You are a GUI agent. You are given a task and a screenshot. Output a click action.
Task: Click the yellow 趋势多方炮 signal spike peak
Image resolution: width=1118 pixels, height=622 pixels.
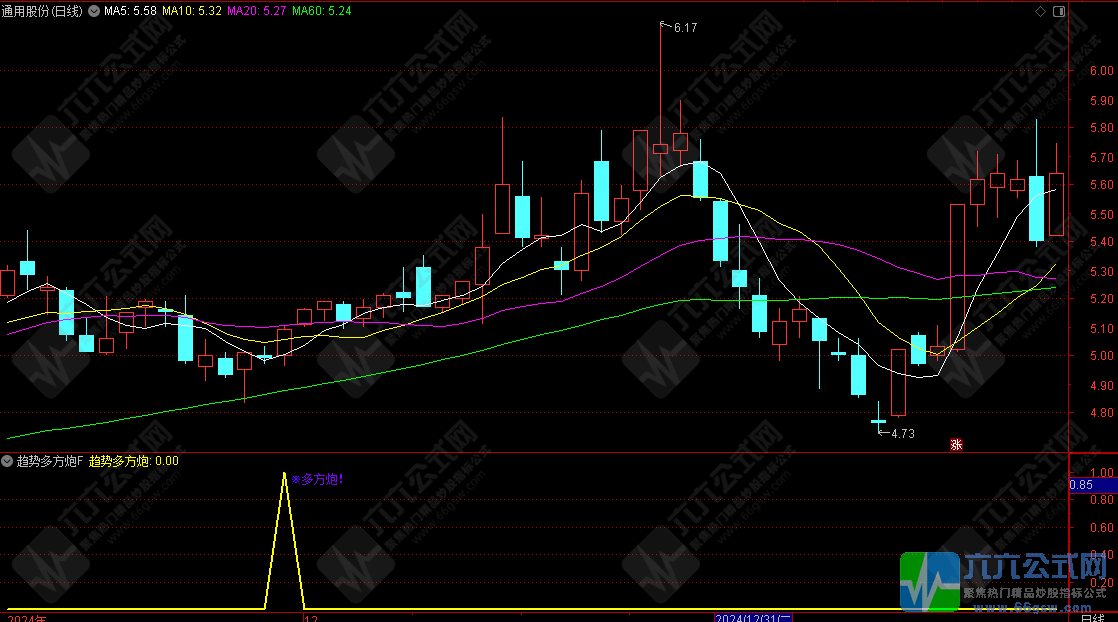pyautogui.click(x=285, y=475)
